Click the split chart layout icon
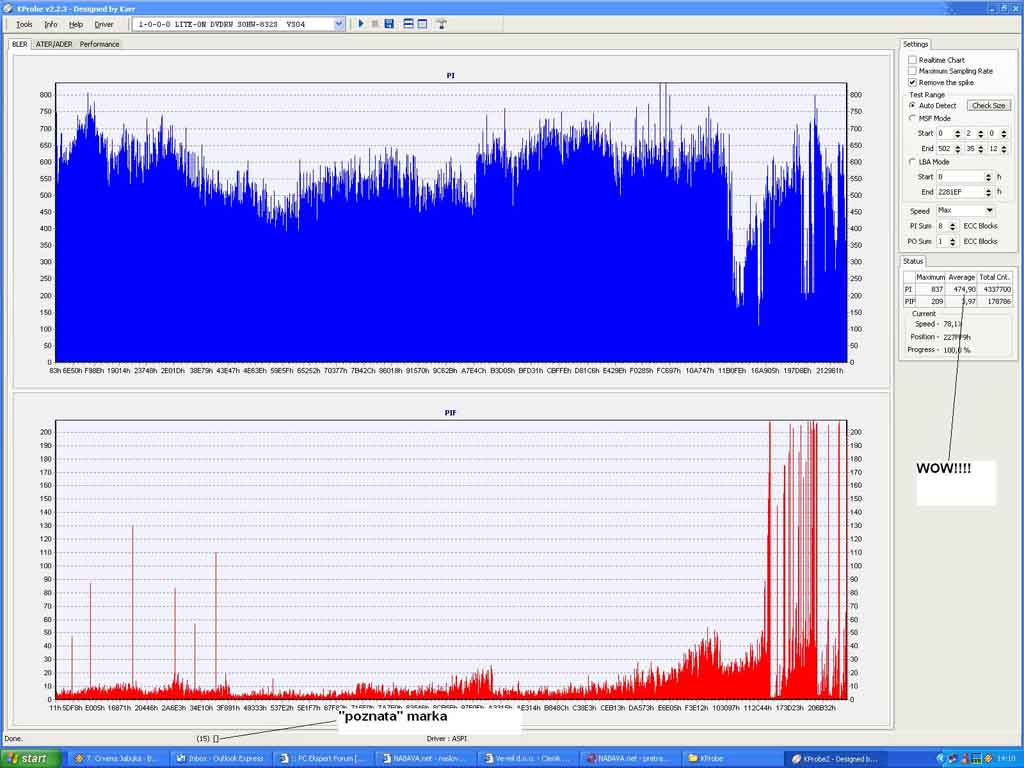The width and height of the screenshot is (1024, 768). click(408, 24)
